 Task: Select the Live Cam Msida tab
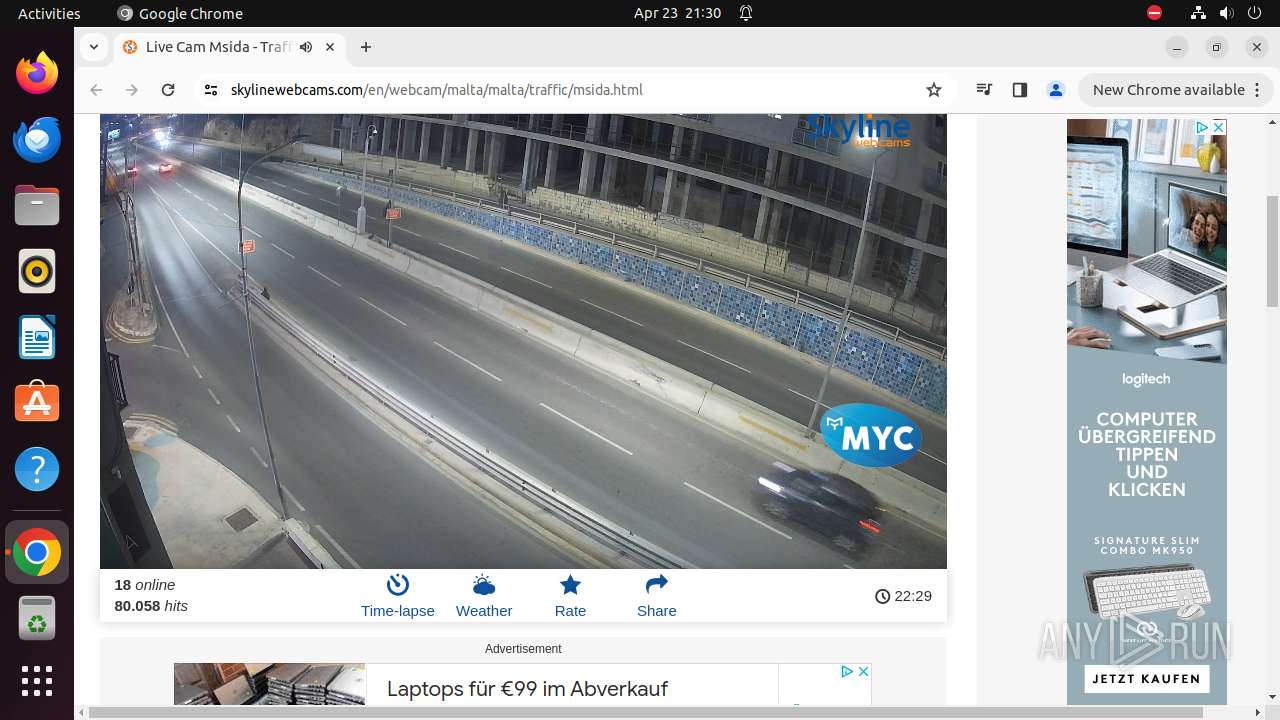[230, 47]
